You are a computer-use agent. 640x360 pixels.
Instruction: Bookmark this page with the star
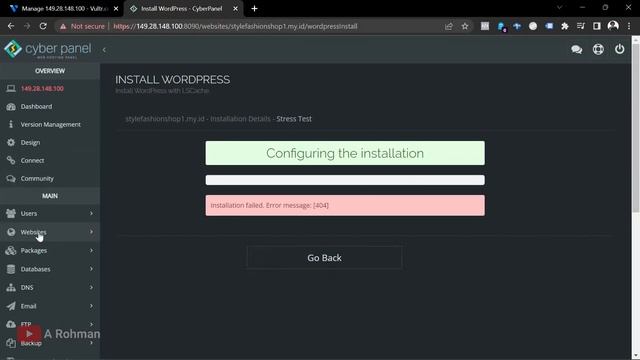[x=464, y=26]
